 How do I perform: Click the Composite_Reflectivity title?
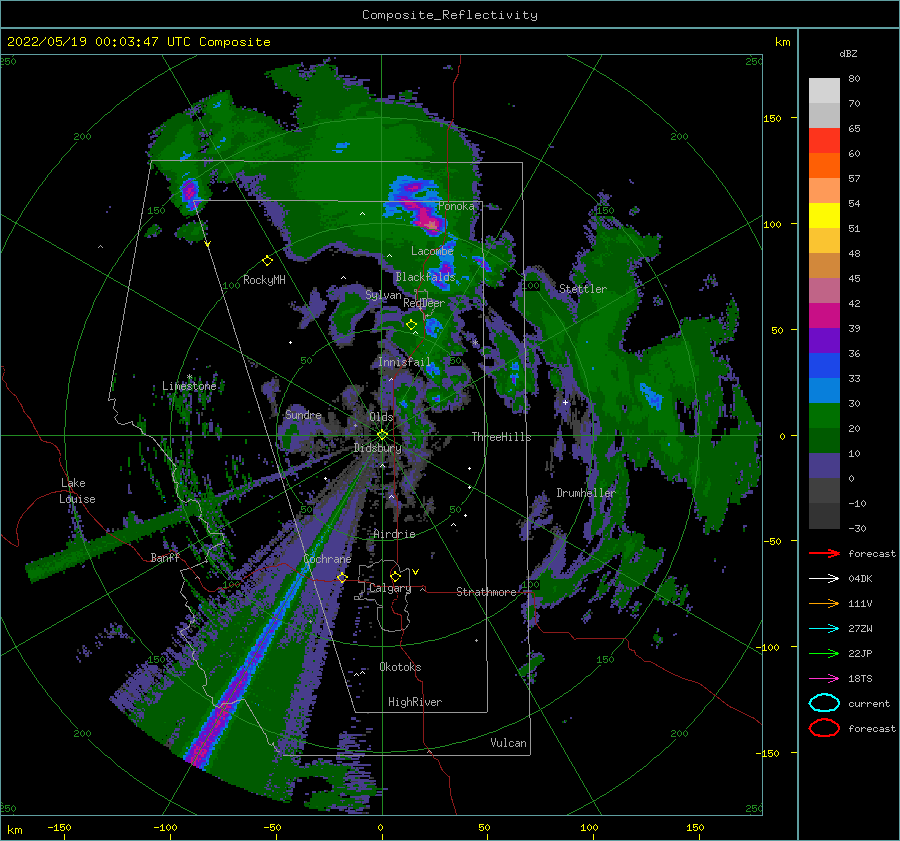click(x=450, y=15)
